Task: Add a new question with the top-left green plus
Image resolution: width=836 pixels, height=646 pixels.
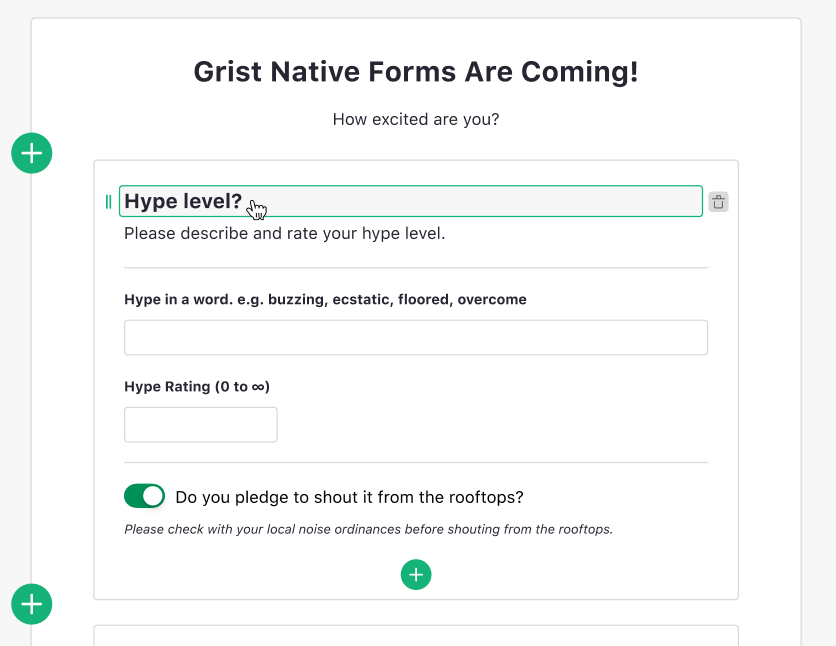Action: (x=31, y=153)
